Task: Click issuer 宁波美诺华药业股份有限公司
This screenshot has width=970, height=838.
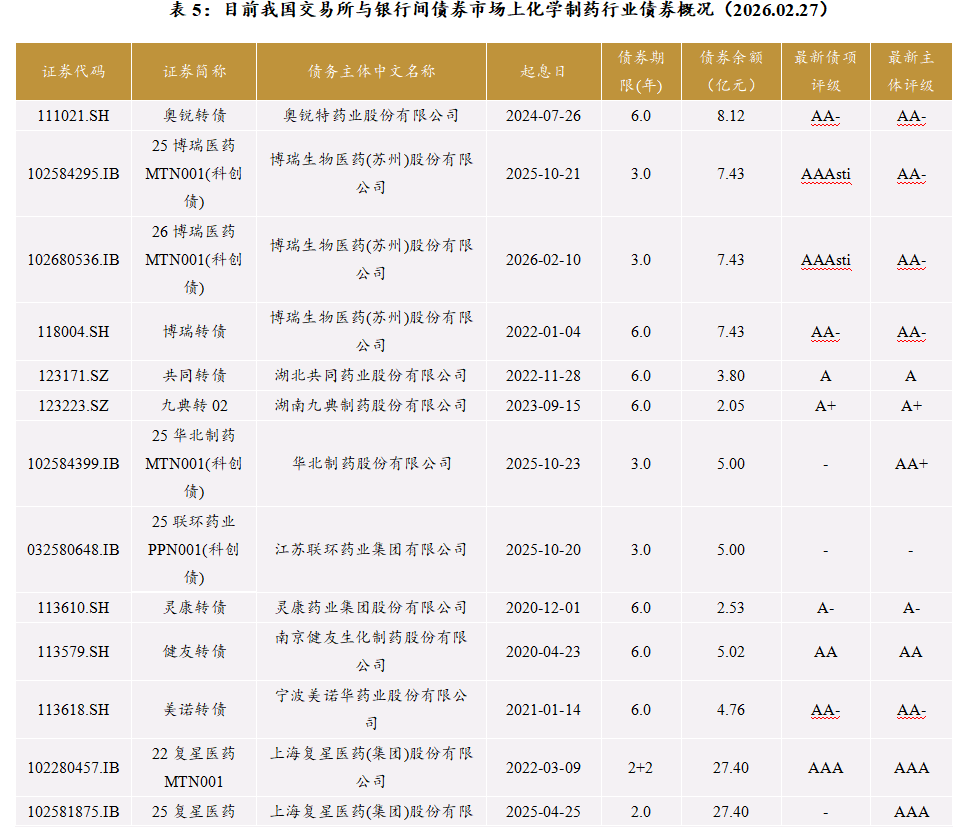Action: pos(371,710)
